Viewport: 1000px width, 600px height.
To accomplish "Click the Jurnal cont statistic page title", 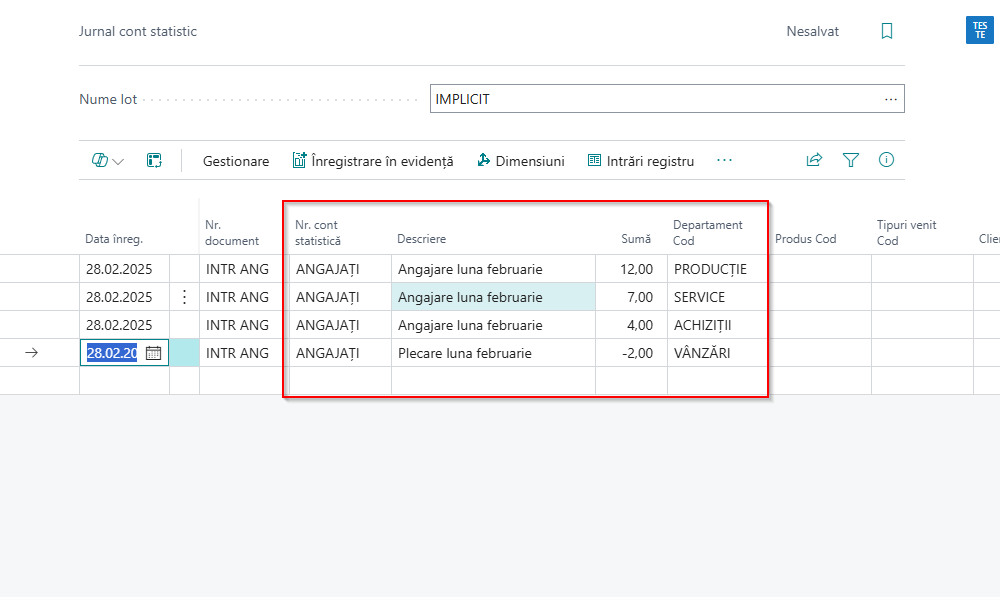I will click(138, 31).
